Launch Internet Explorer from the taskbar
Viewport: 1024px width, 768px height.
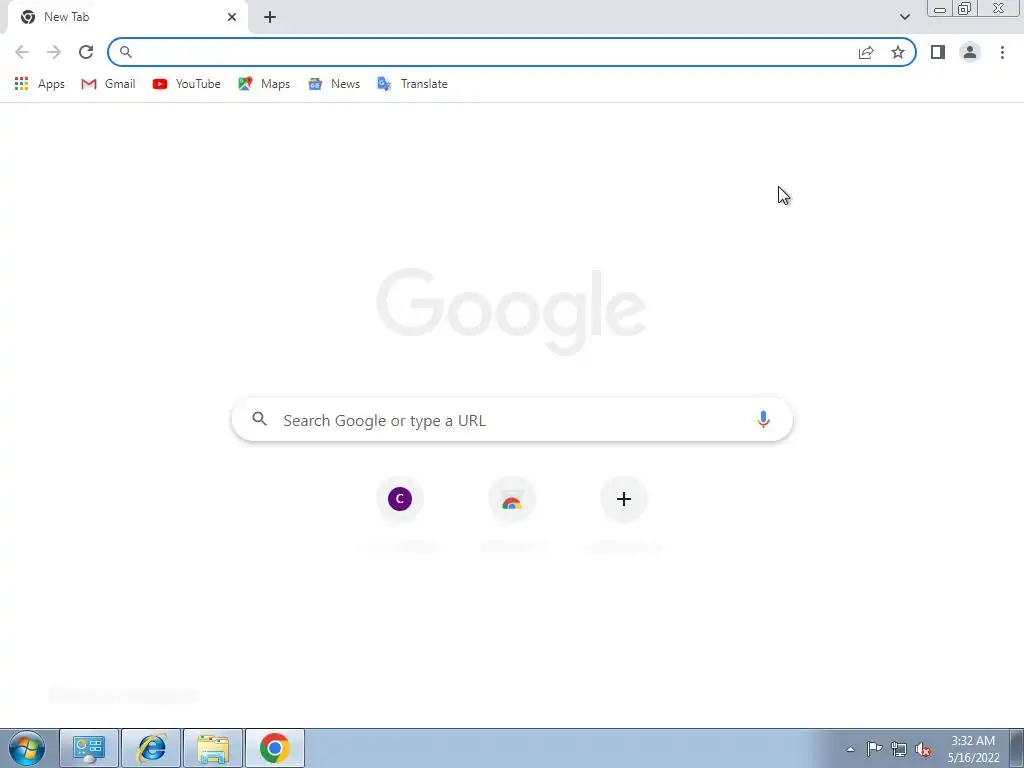(151, 748)
